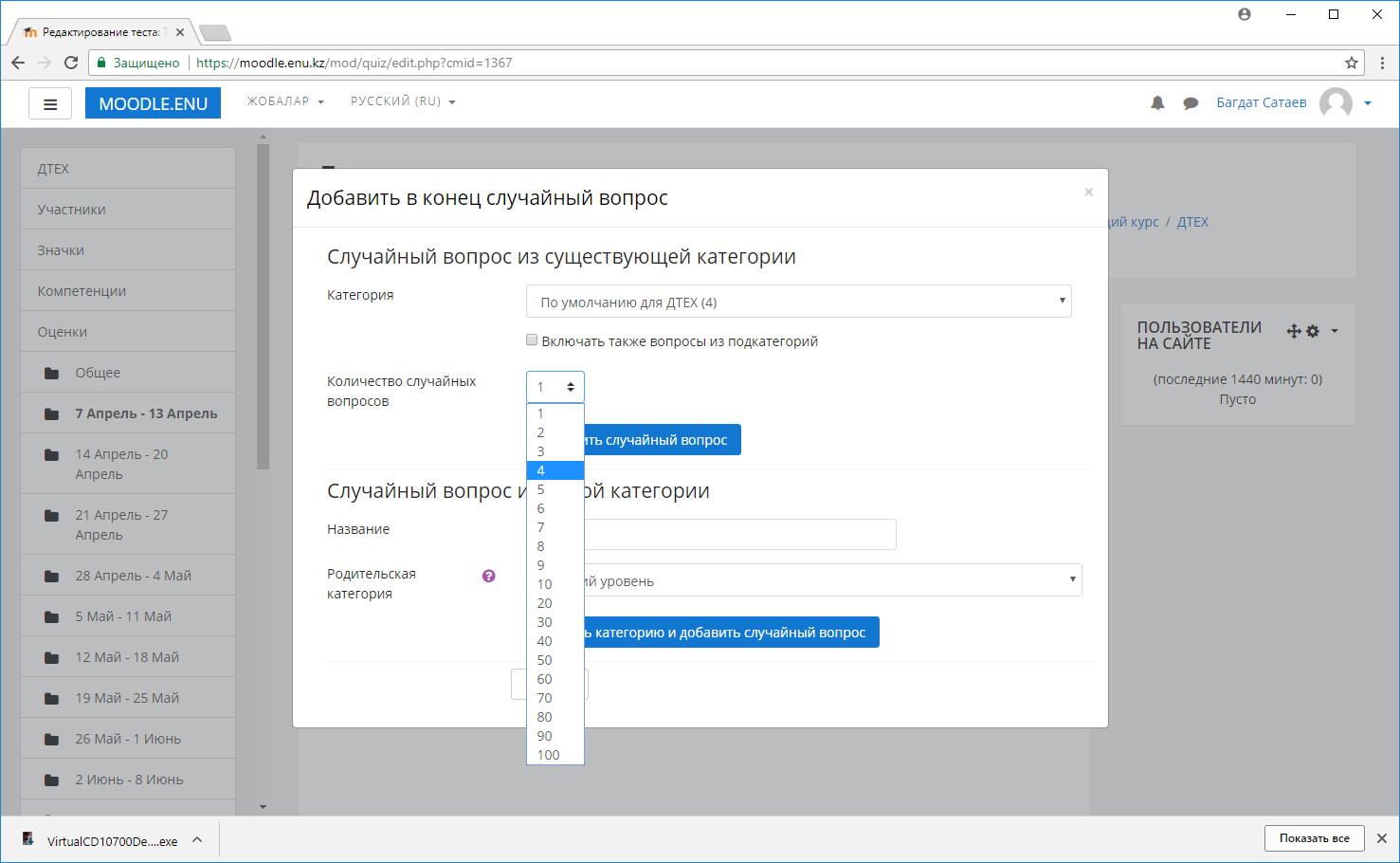Open the Багдат Сатаев profile link
1400x863 pixels.
click(1262, 102)
